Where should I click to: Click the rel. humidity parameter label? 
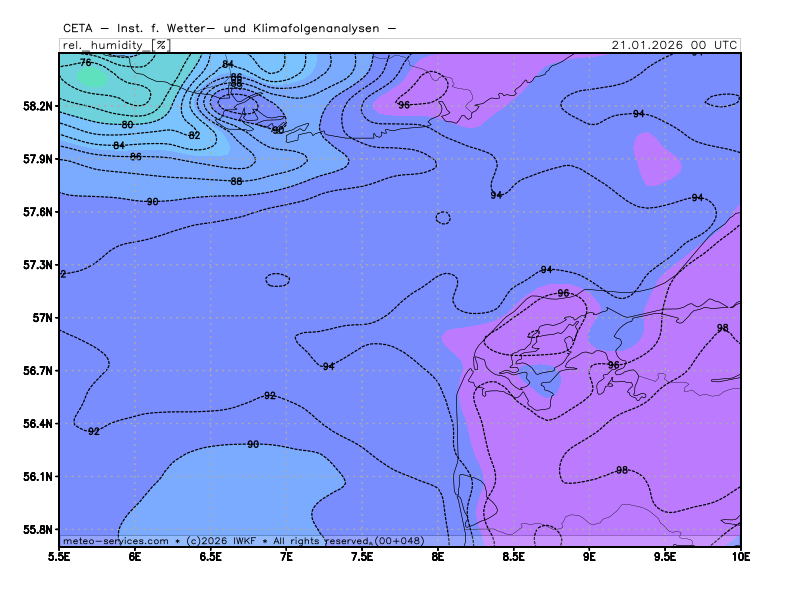click(x=104, y=45)
